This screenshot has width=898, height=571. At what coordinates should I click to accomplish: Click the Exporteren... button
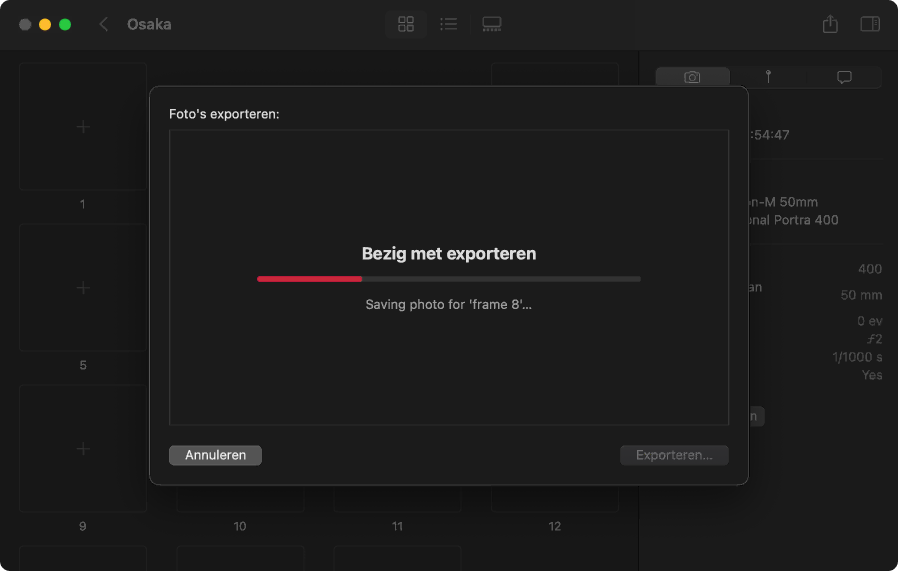[674, 455]
